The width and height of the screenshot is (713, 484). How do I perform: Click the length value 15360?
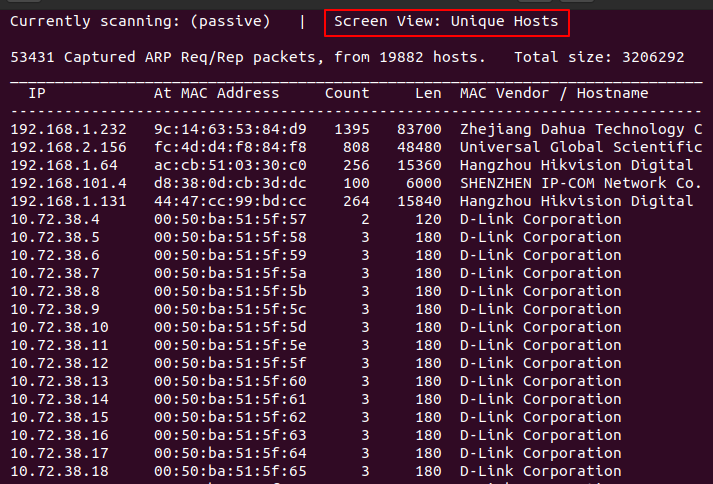(419, 165)
